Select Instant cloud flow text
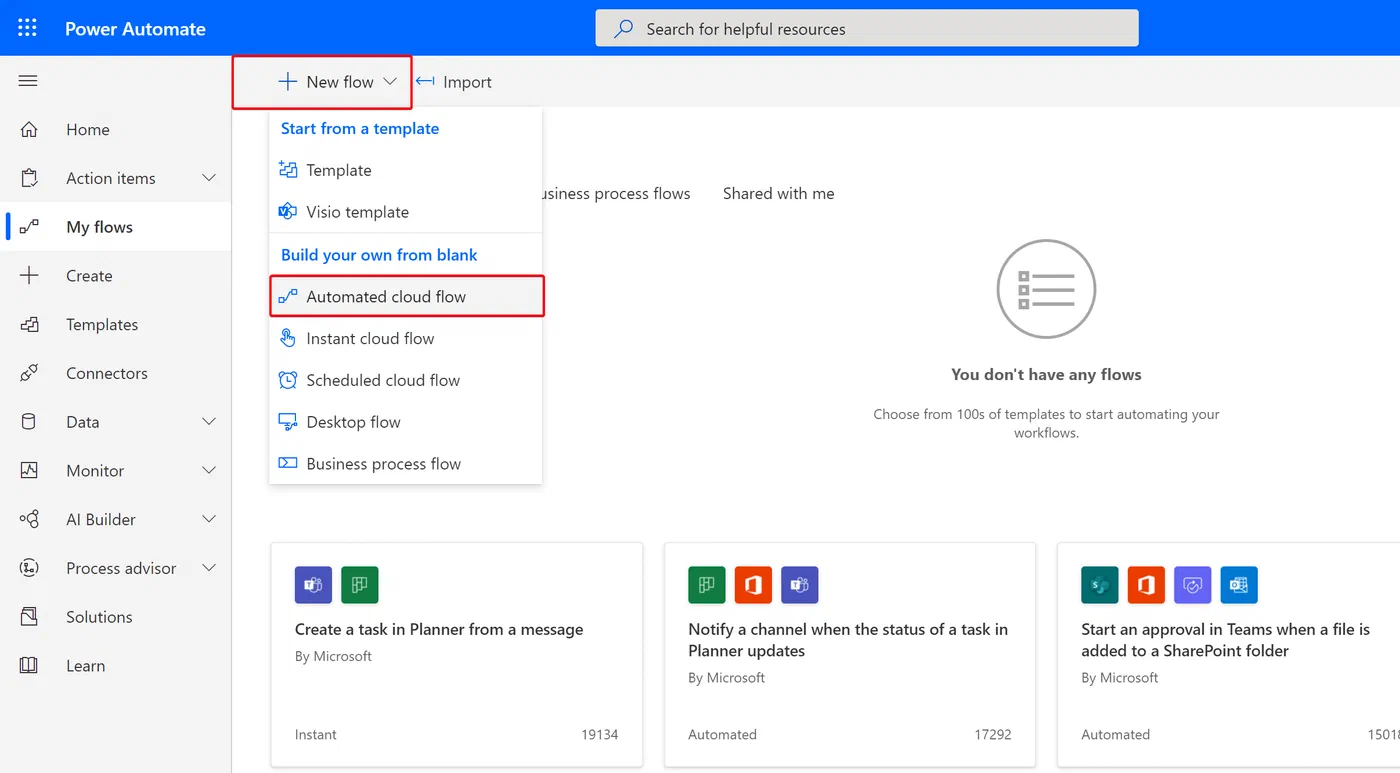Screen dimensions: 1400x773 tap(370, 338)
